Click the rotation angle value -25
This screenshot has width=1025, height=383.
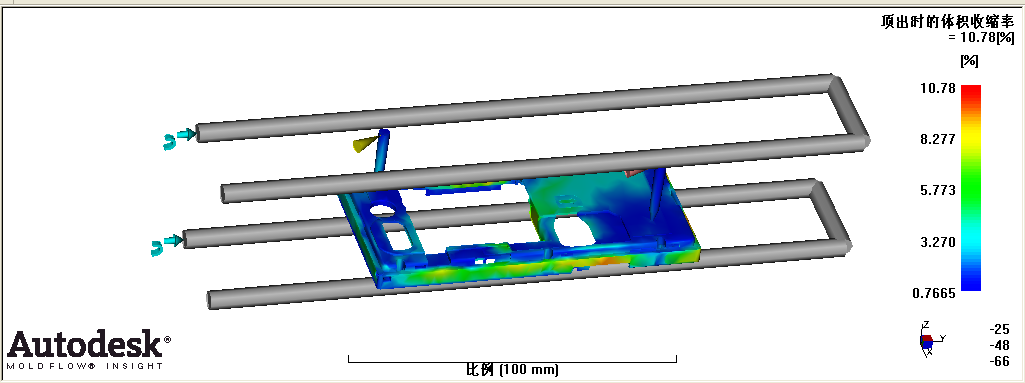(1000, 329)
